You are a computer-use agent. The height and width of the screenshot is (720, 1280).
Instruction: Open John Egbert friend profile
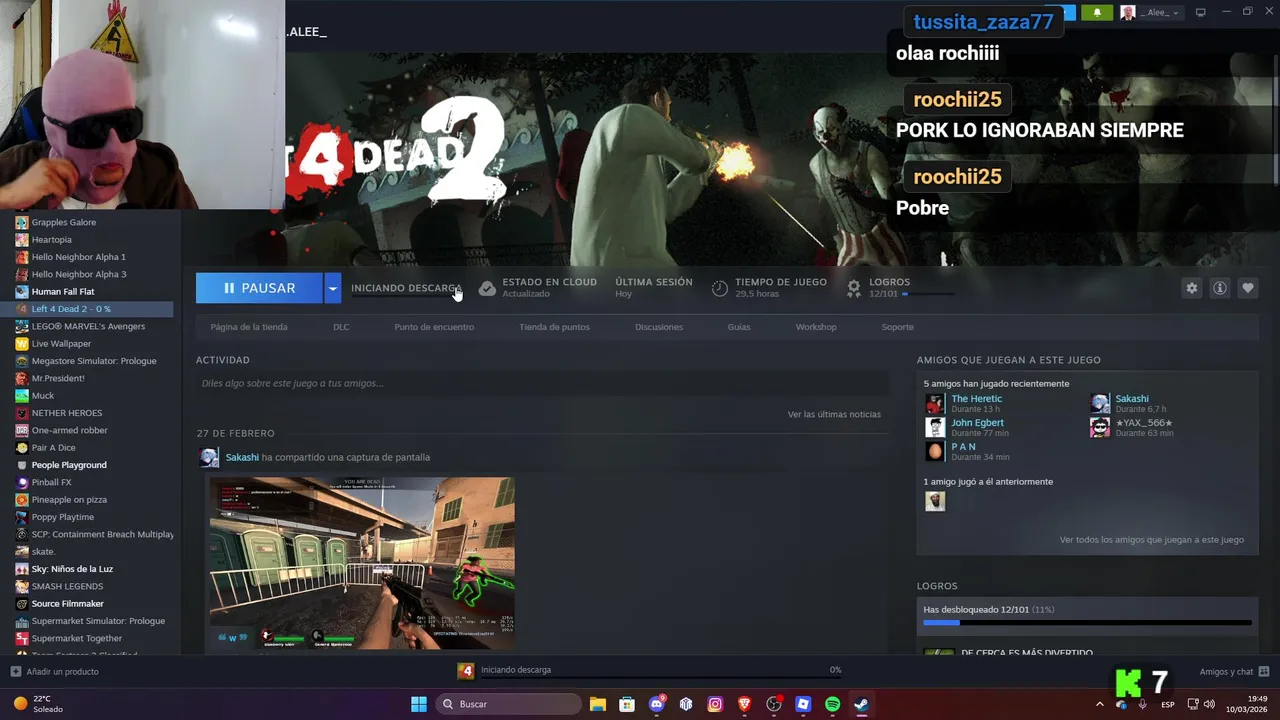point(977,423)
